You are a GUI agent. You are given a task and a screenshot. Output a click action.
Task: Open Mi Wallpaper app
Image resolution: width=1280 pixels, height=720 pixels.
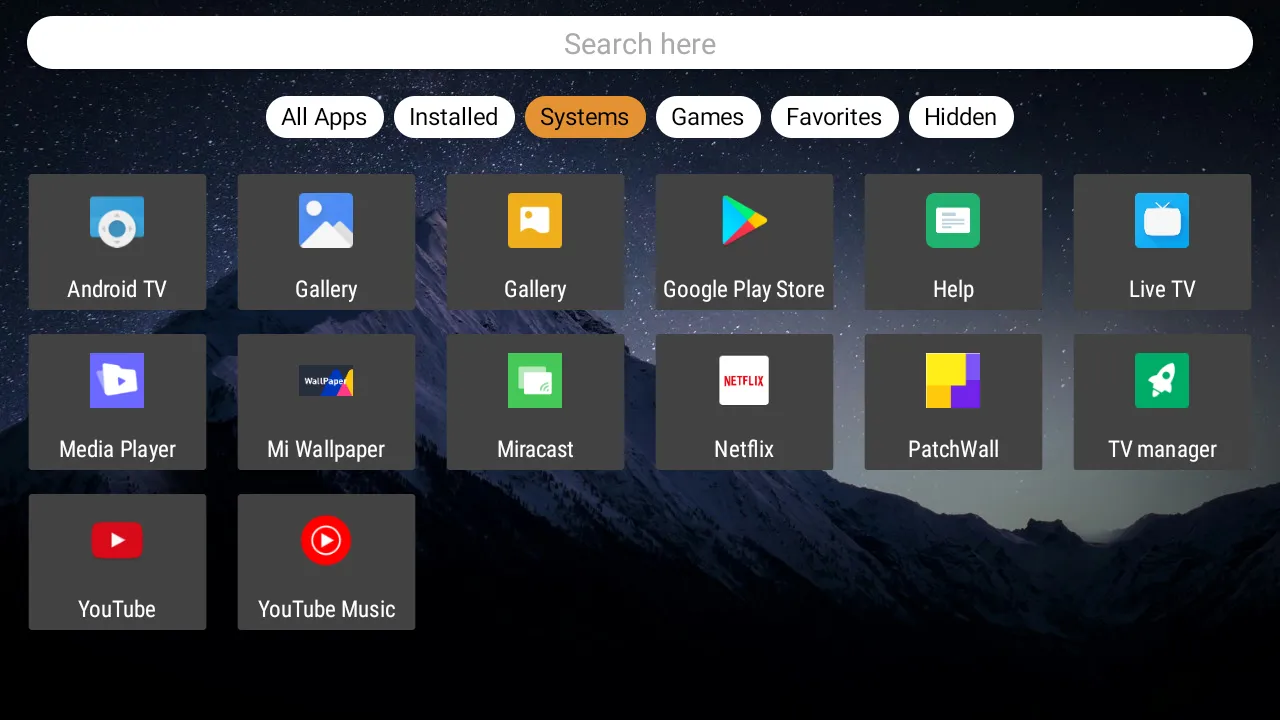coord(326,402)
